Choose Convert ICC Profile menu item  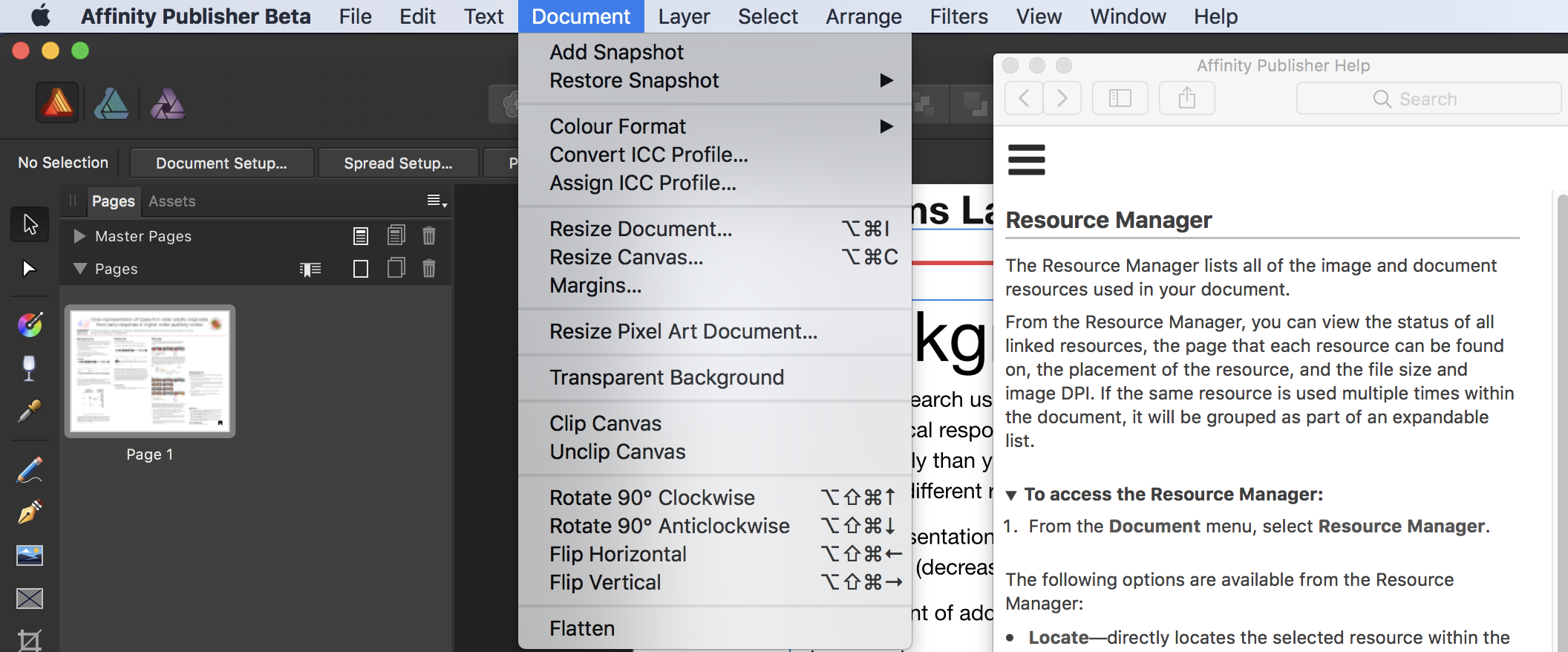pos(715,154)
